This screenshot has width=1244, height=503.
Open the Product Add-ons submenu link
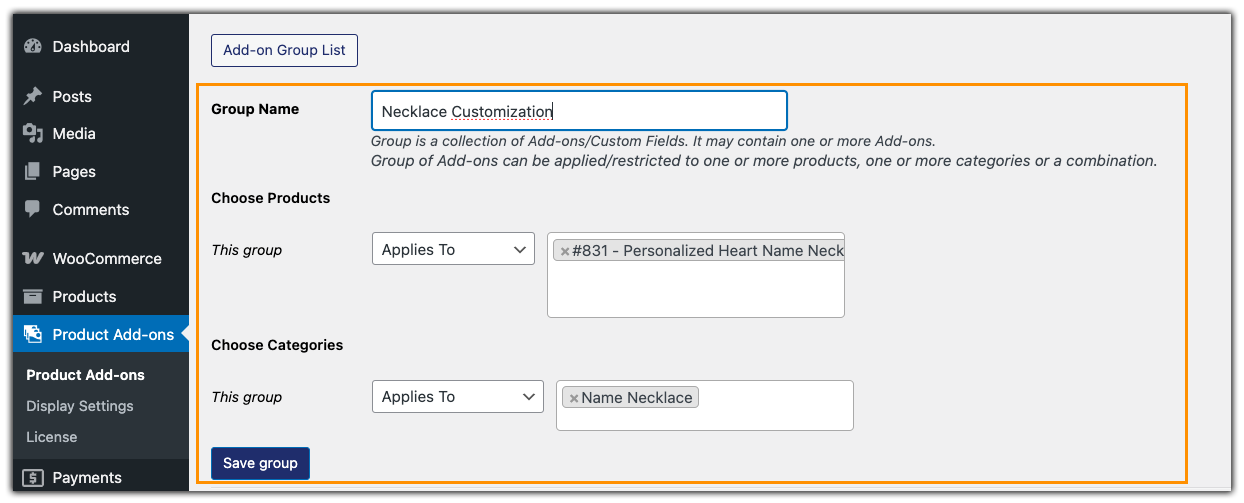[85, 375]
